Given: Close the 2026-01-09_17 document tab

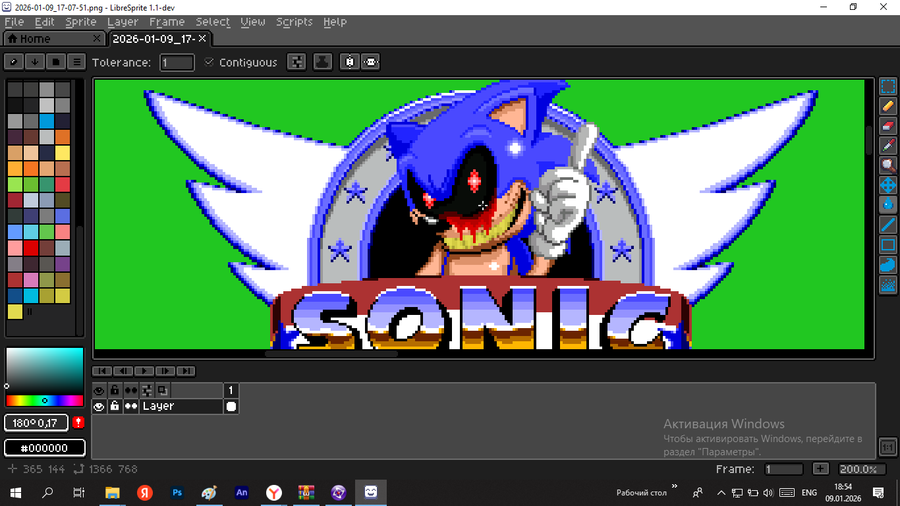Looking at the screenshot, I should click(202, 38).
